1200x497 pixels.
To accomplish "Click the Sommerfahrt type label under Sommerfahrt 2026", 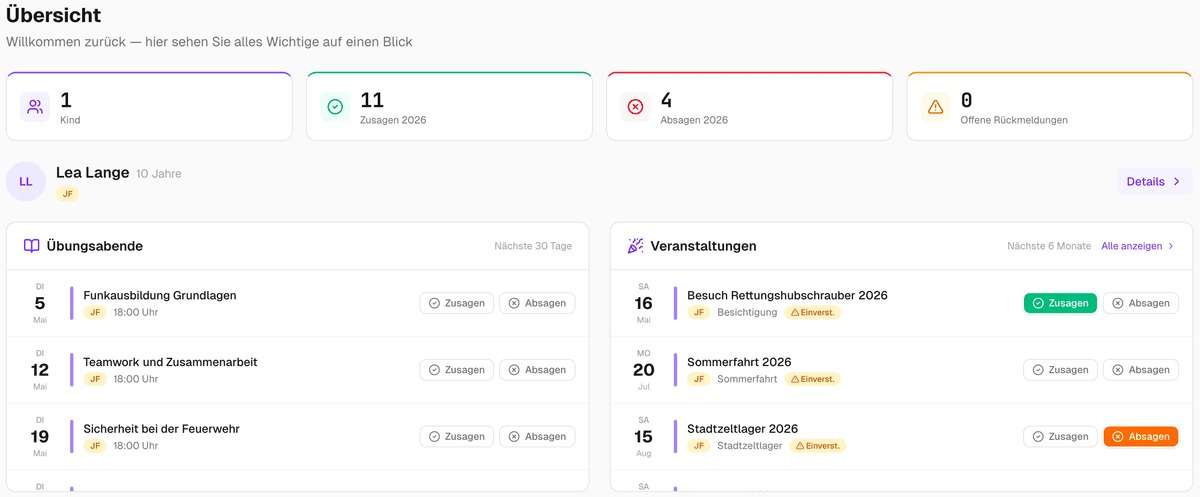I will [747, 379].
